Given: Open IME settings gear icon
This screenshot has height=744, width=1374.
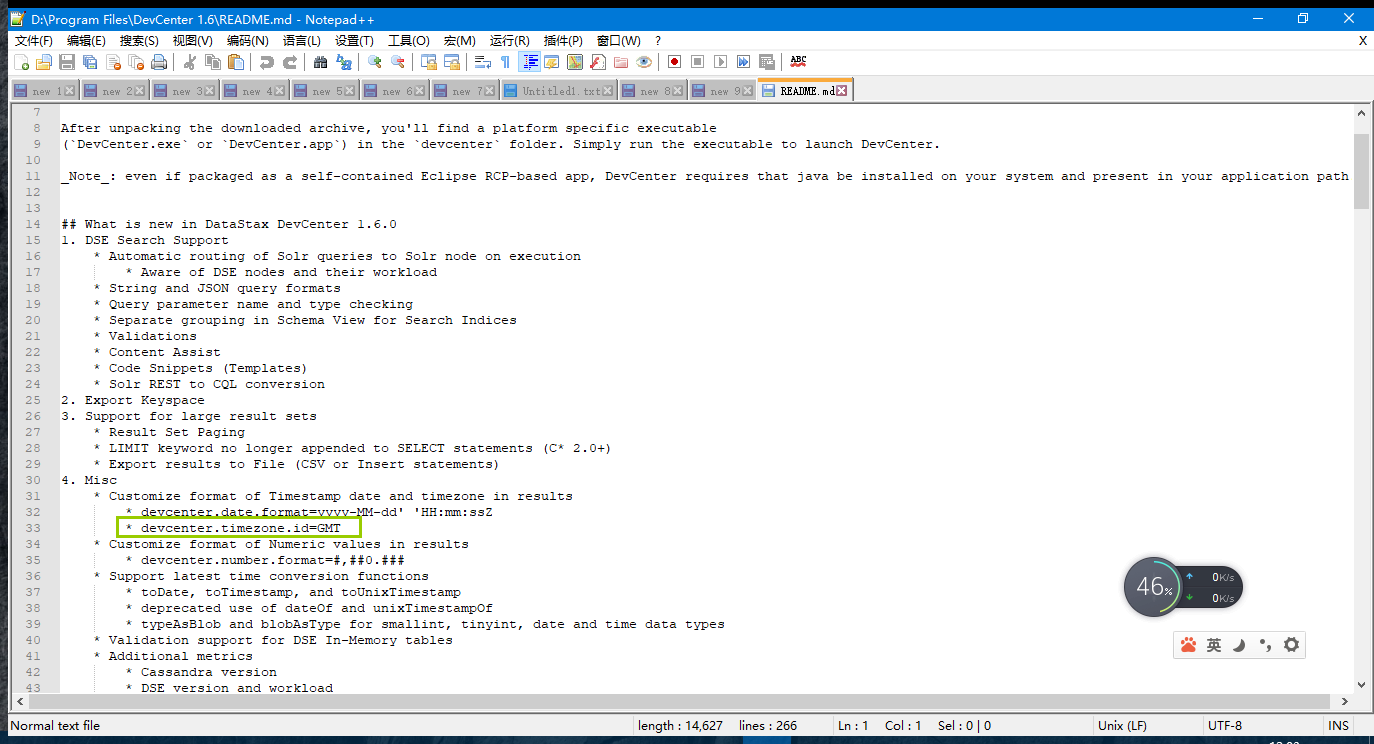Looking at the screenshot, I should click(1291, 645).
